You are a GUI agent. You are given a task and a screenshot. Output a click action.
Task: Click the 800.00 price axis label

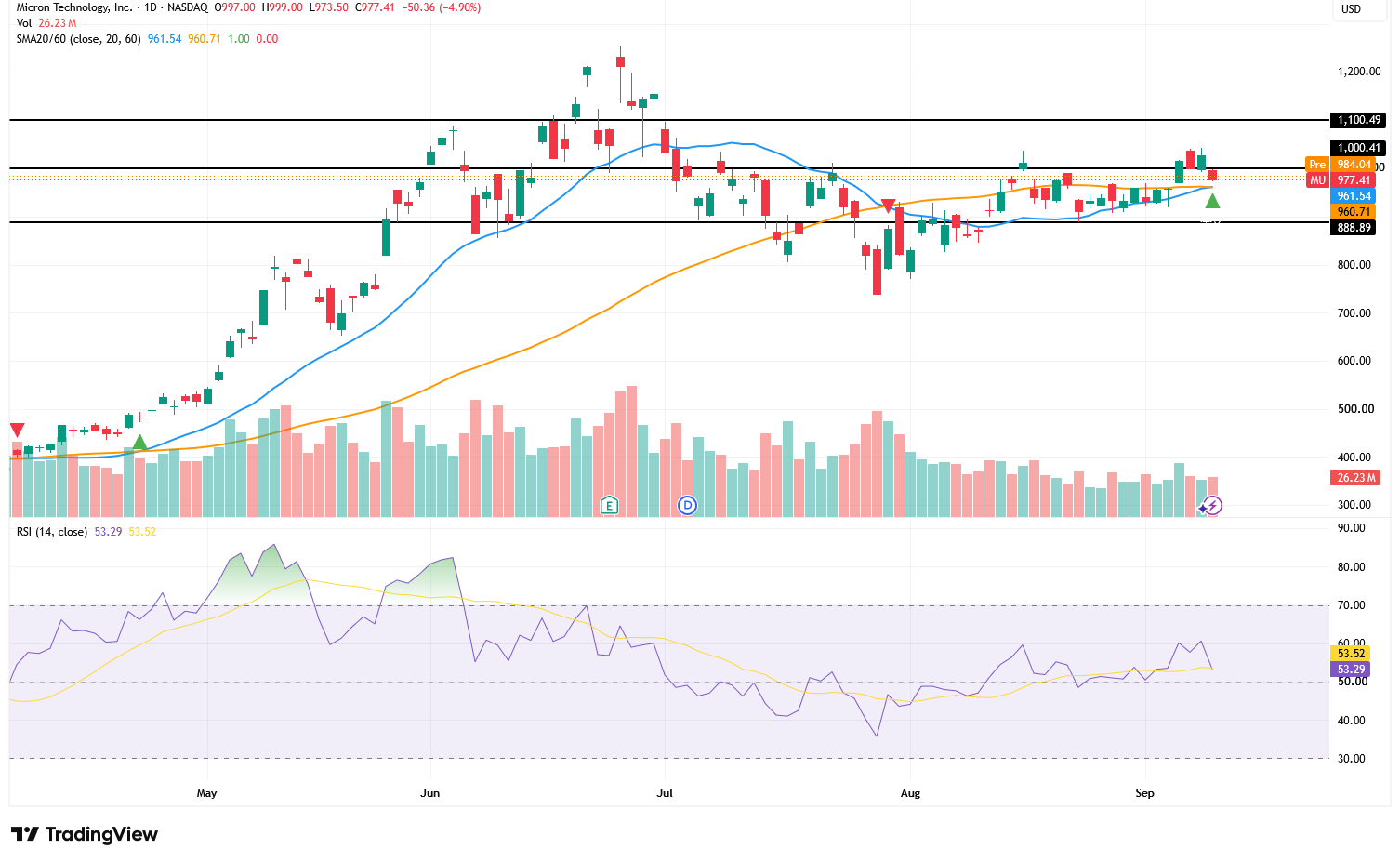(1354, 265)
